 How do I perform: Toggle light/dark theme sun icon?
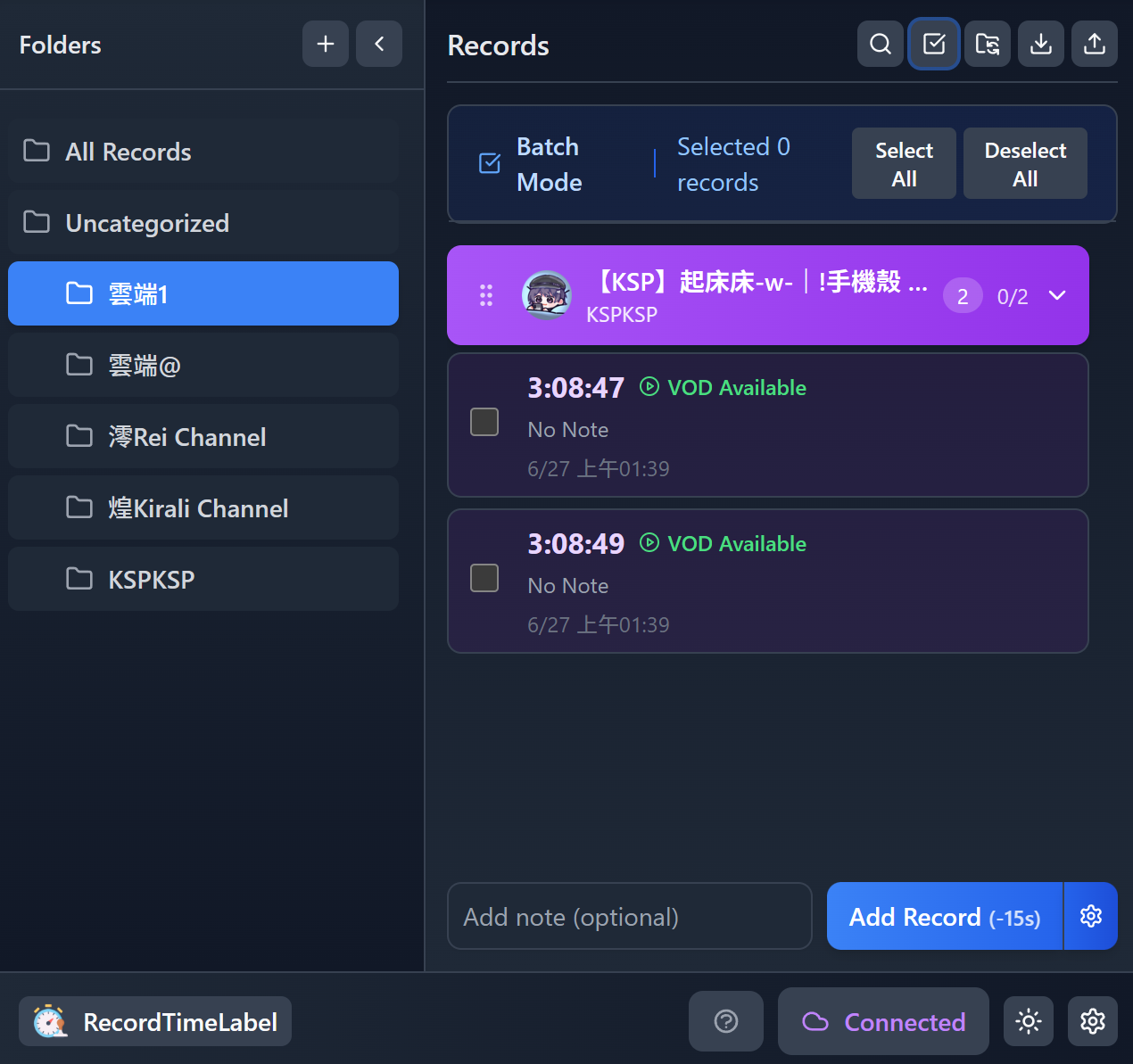point(1028,1021)
